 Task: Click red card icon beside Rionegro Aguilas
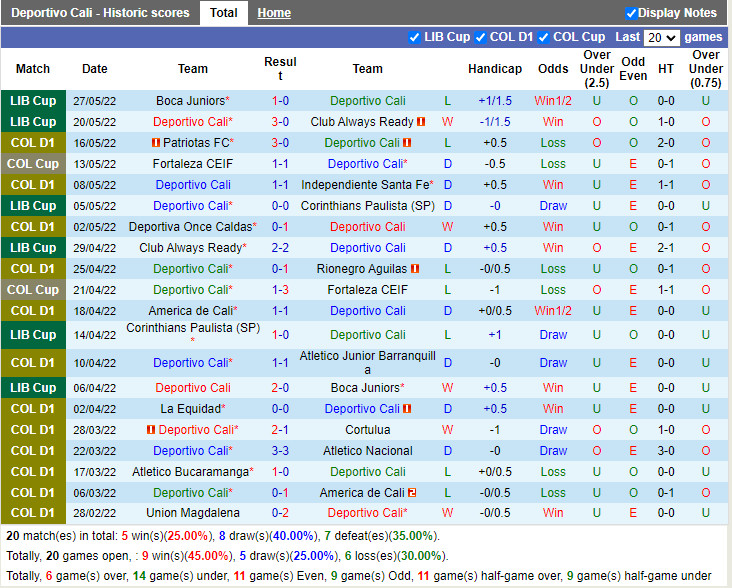pyautogui.click(x=414, y=269)
